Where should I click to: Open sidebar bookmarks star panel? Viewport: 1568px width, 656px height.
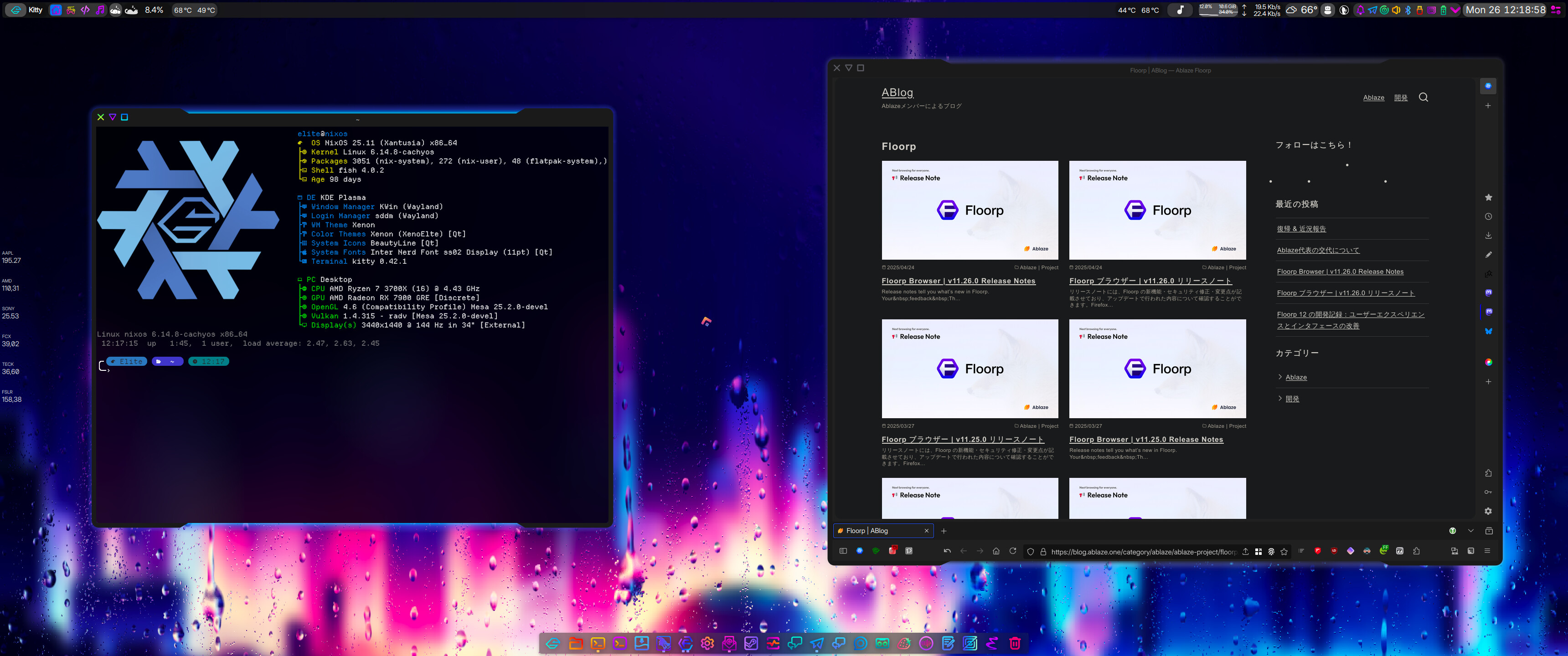(1488, 197)
